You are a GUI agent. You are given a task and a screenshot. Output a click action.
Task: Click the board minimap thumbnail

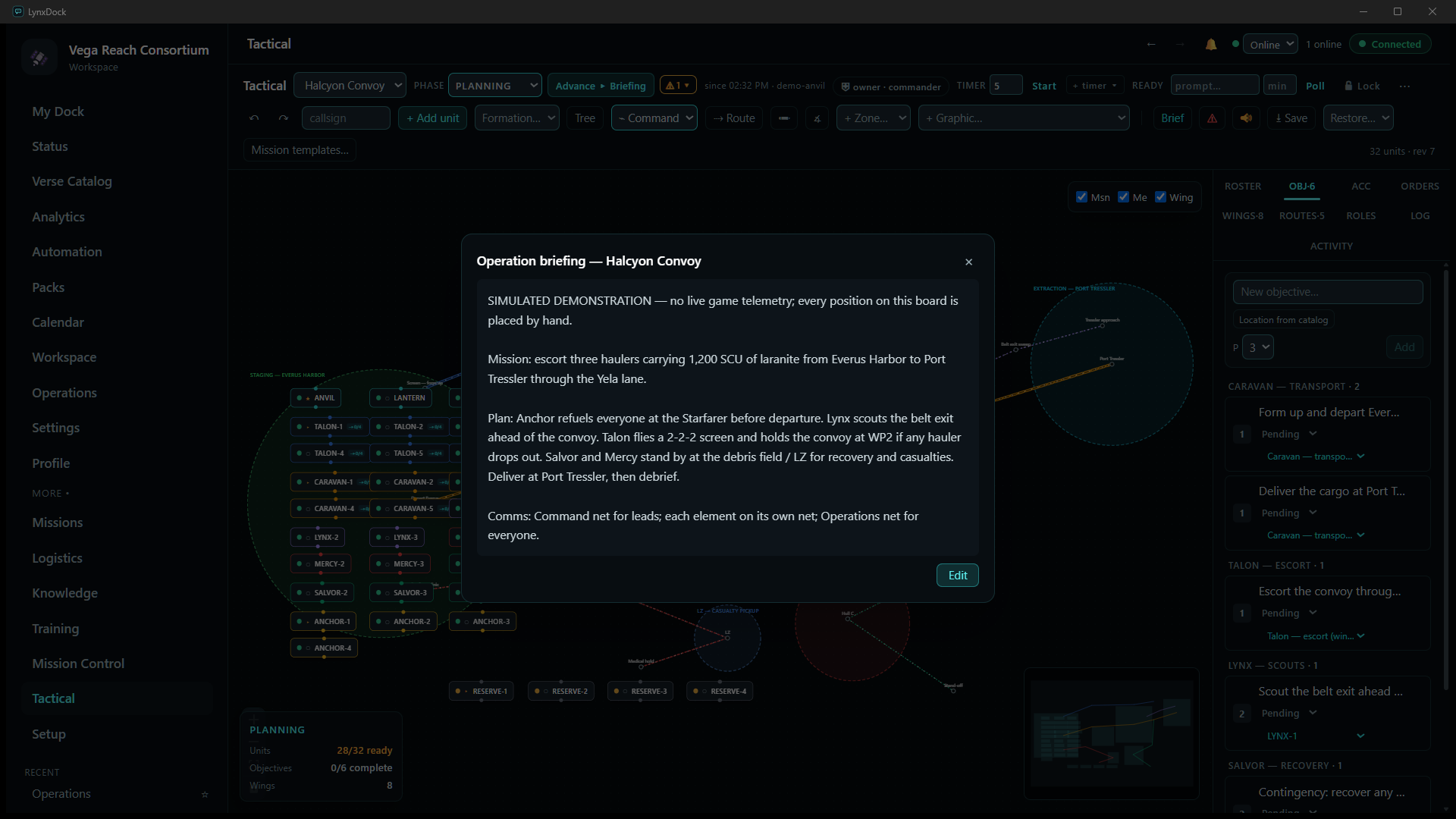click(x=1112, y=733)
